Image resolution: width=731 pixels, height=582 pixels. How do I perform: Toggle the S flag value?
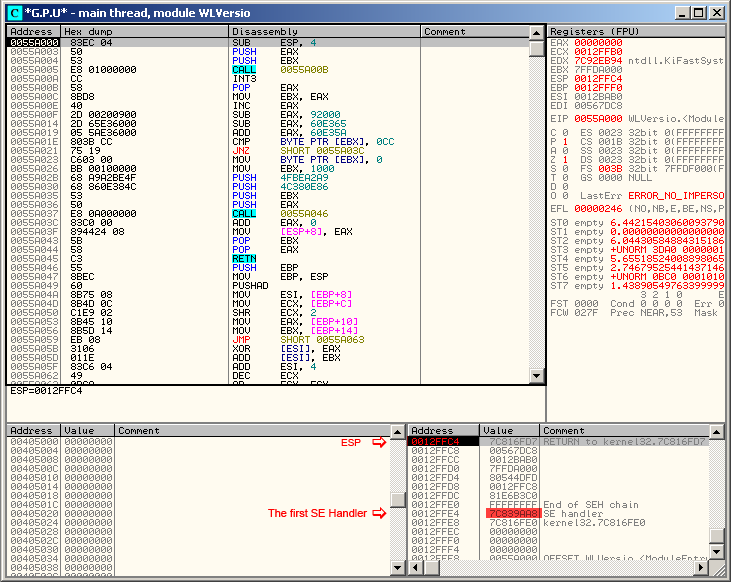tap(565, 169)
